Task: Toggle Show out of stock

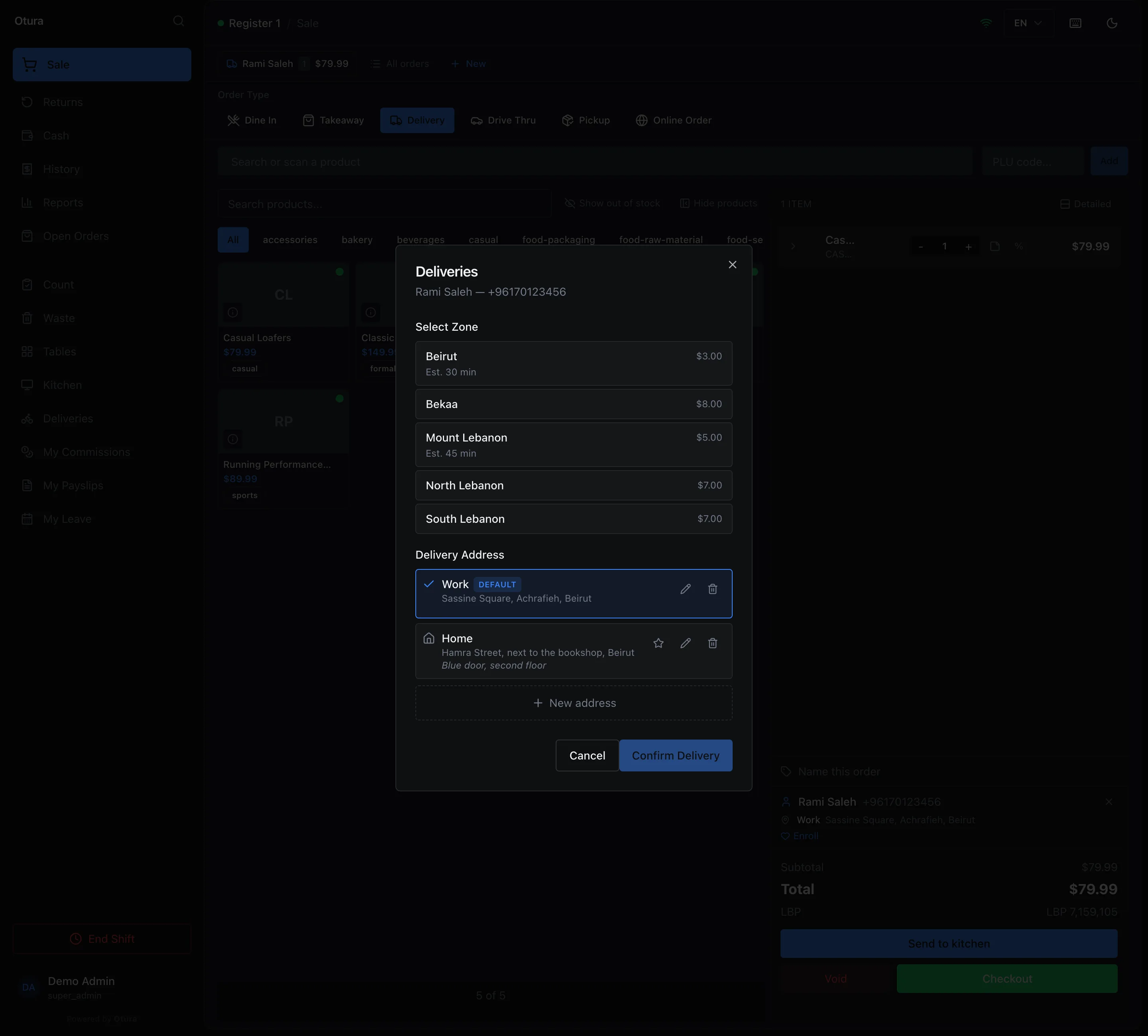Action: point(612,204)
